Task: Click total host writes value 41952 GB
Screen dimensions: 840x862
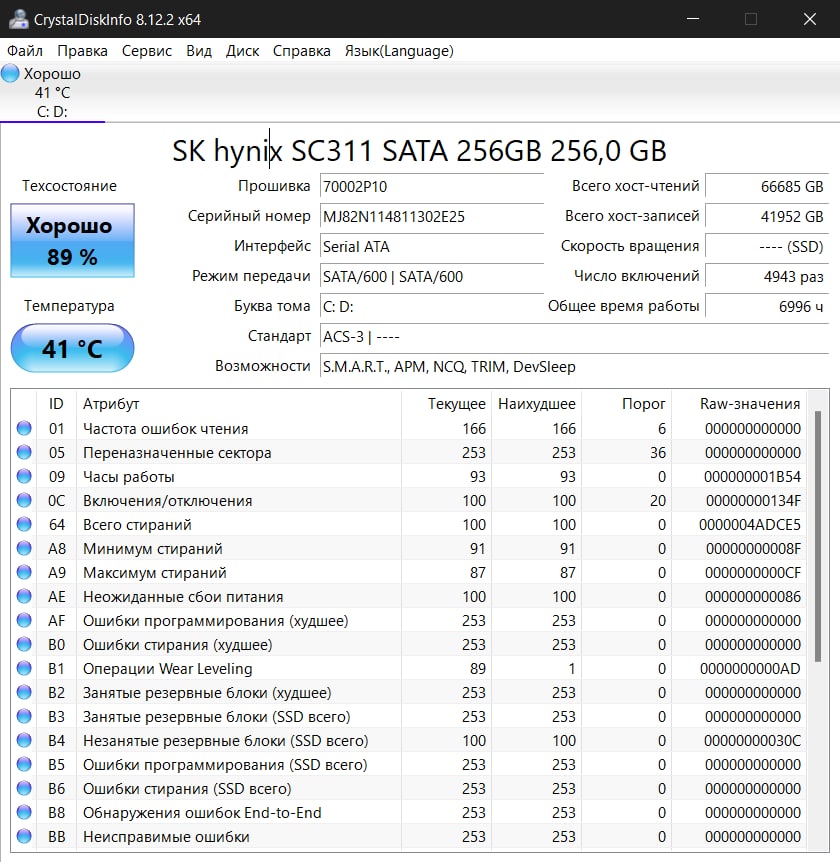Action: coord(767,217)
